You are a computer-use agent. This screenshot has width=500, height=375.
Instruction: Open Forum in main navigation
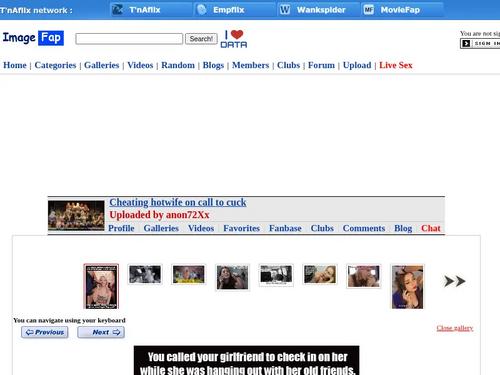point(321,65)
